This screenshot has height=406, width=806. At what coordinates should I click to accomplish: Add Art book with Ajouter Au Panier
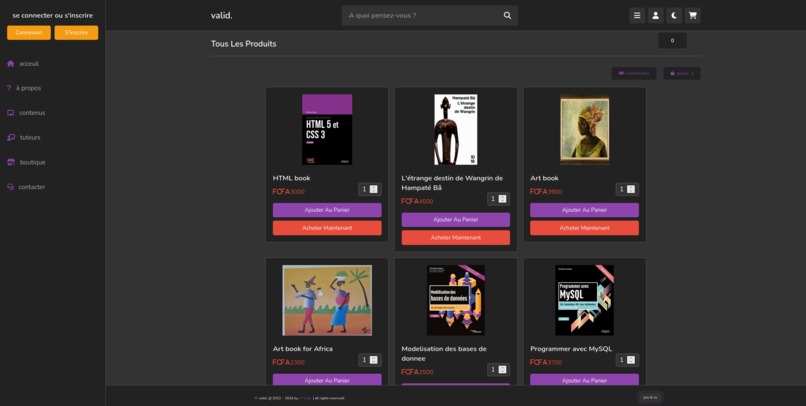click(x=584, y=210)
